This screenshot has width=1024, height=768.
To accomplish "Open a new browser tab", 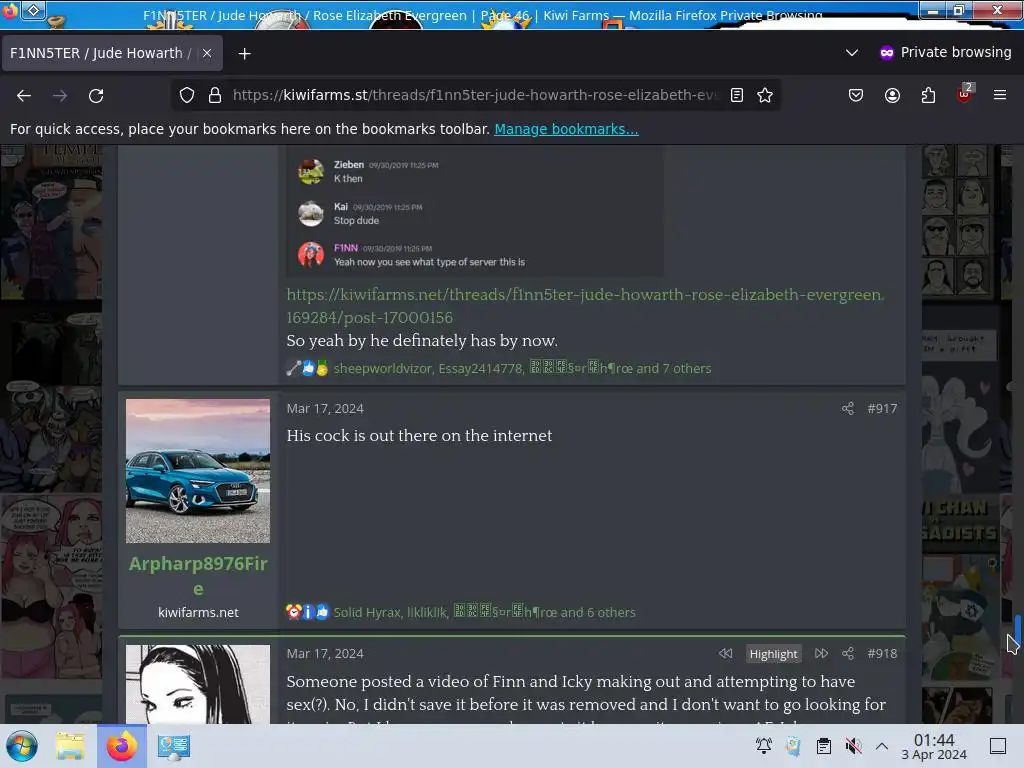I will tap(245, 54).
